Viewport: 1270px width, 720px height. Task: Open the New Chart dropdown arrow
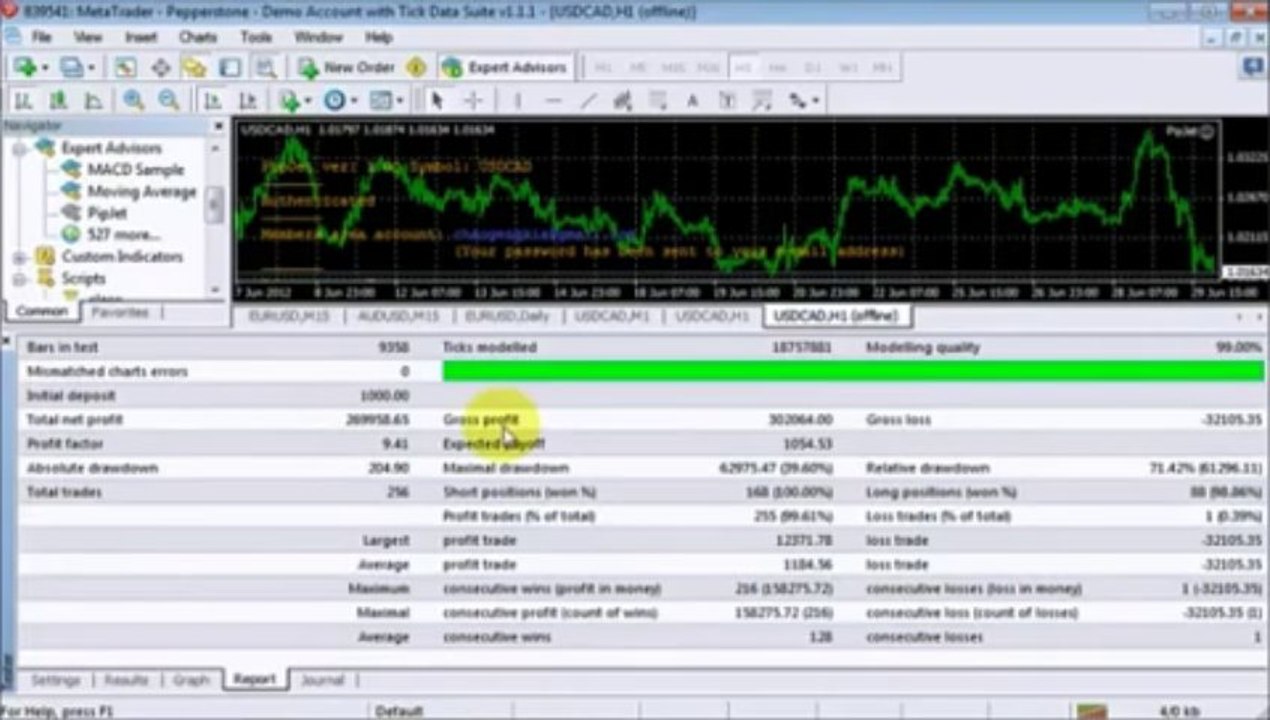pos(45,68)
